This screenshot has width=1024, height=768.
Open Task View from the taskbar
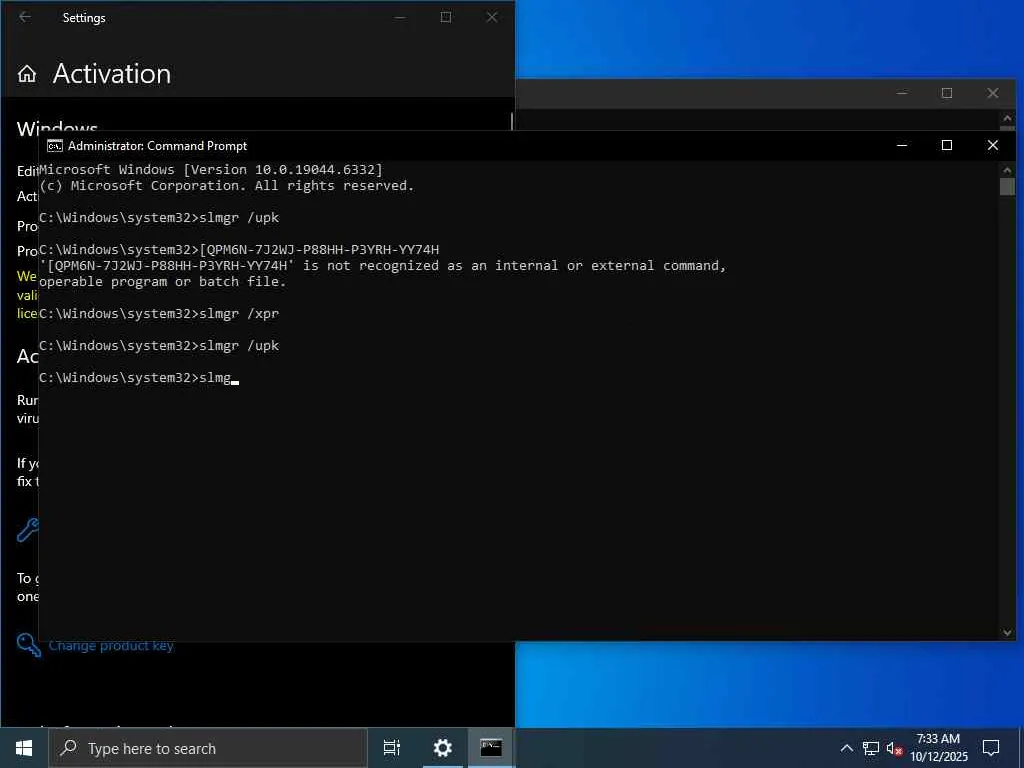392,748
